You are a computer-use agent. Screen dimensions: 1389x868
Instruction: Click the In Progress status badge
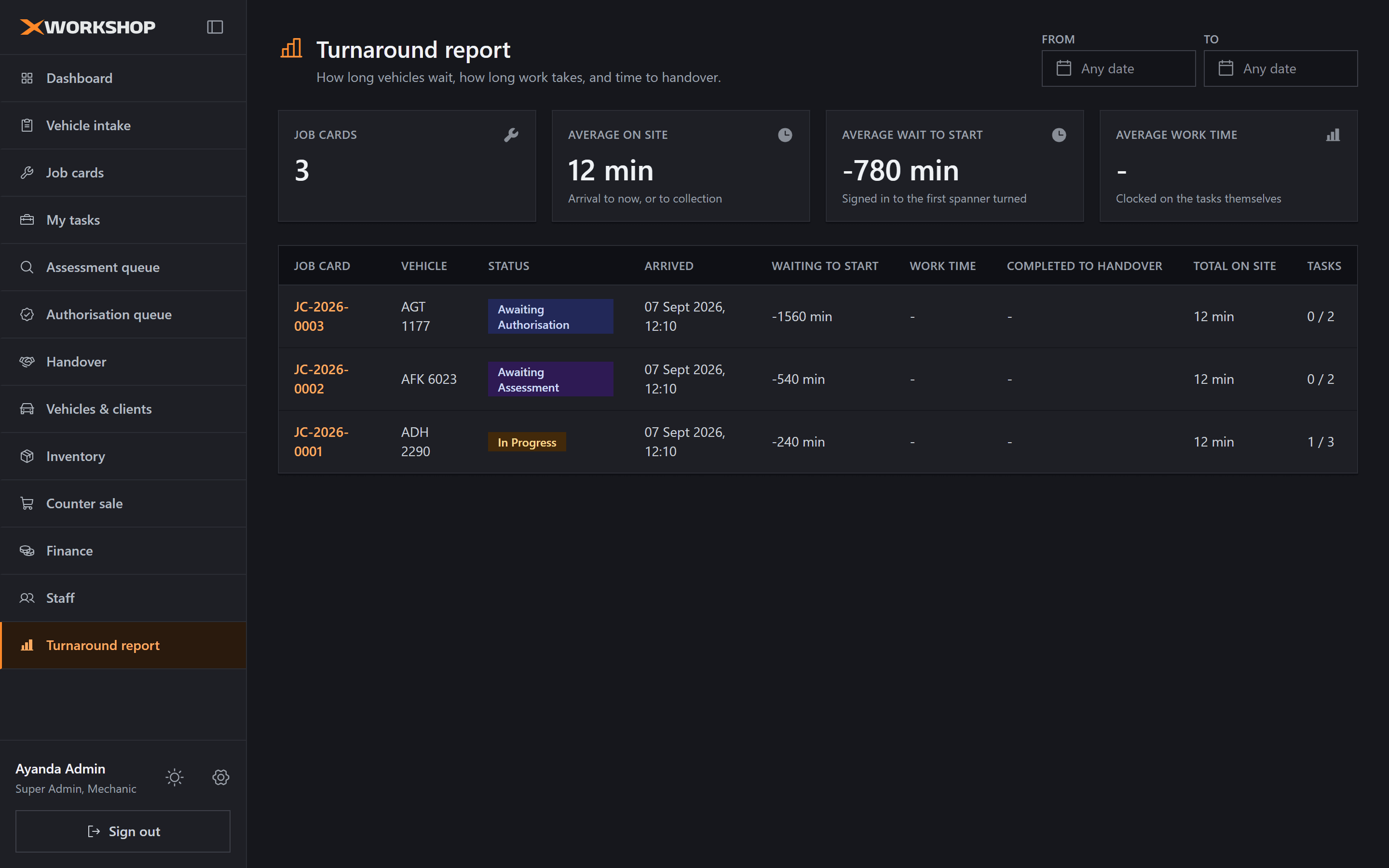click(x=527, y=442)
